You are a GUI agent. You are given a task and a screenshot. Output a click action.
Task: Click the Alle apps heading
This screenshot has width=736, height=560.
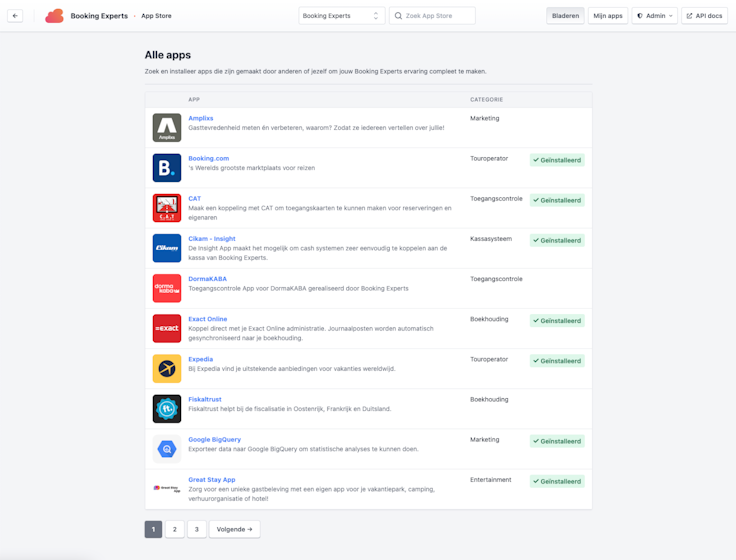tap(168, 55)
